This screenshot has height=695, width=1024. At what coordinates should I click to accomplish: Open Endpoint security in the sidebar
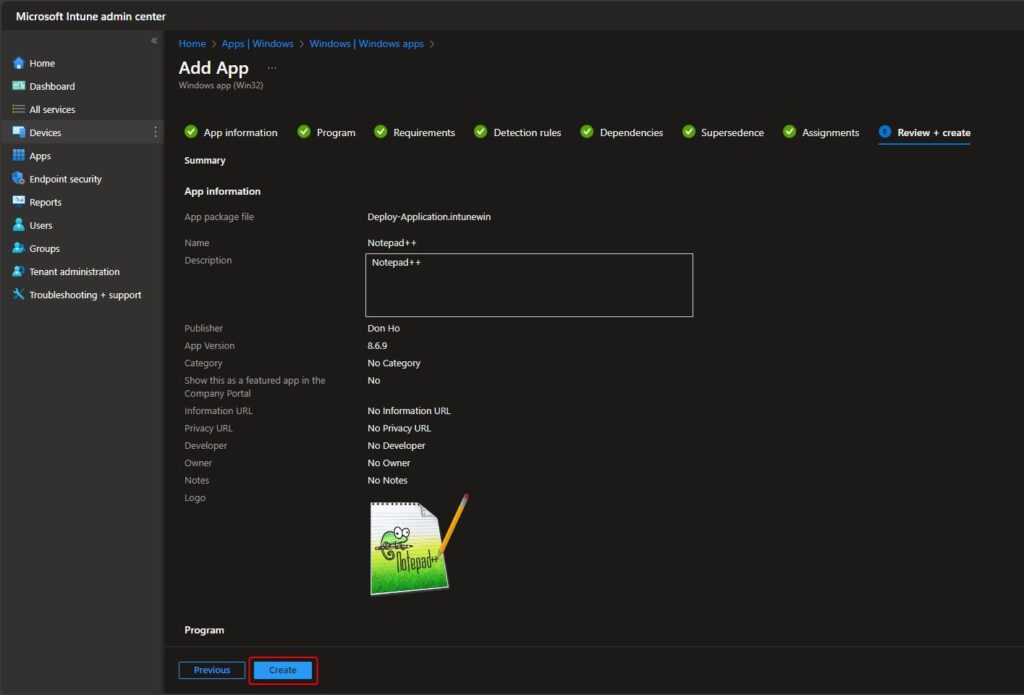pyautogui.click(x=65, y=179)
